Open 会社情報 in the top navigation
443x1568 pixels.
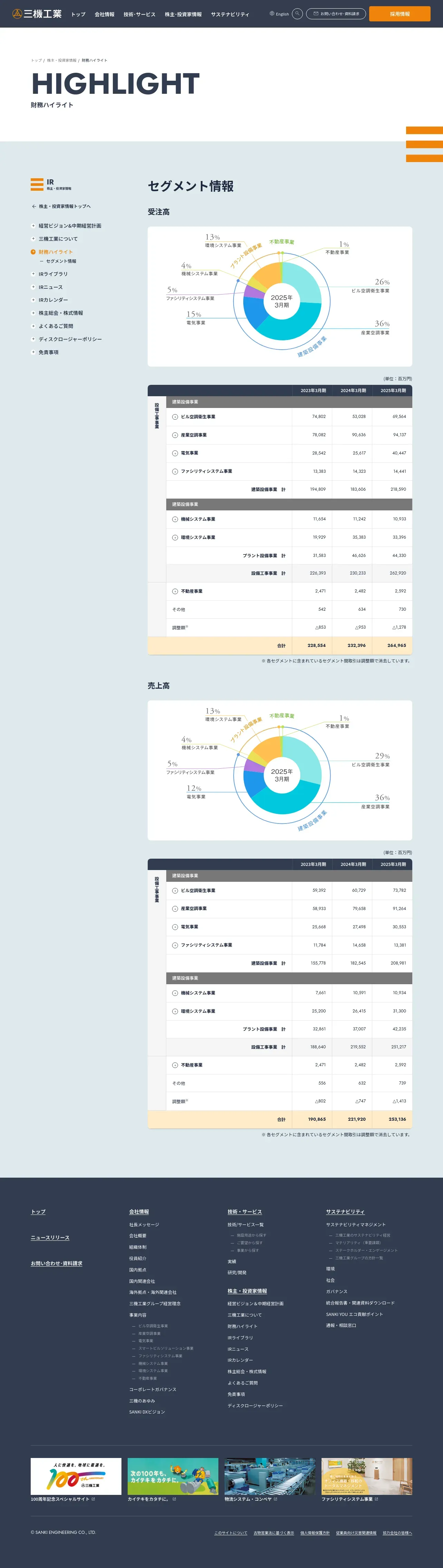(104, 14)
